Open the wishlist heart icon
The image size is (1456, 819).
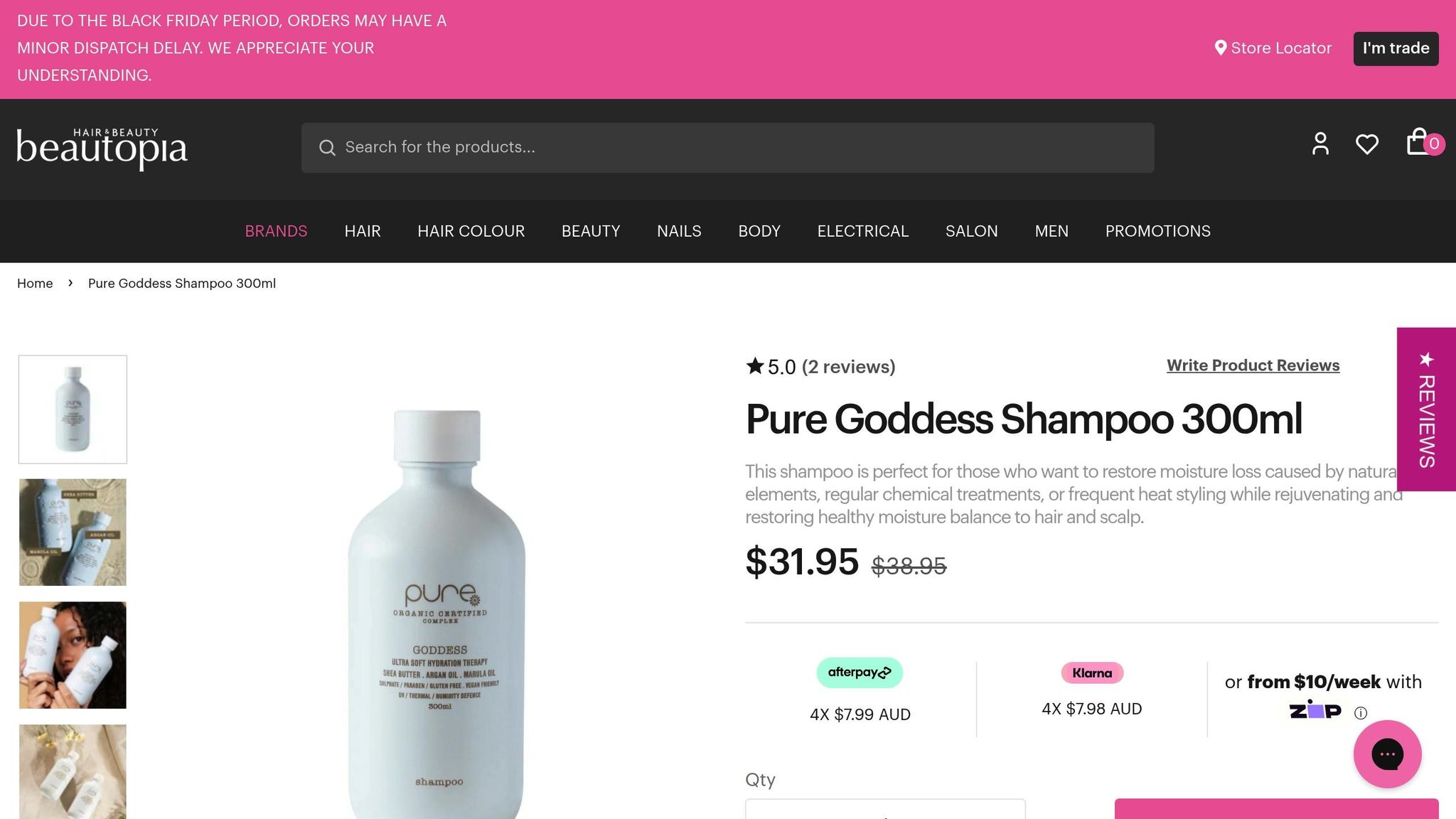(x=1366, y=144)
